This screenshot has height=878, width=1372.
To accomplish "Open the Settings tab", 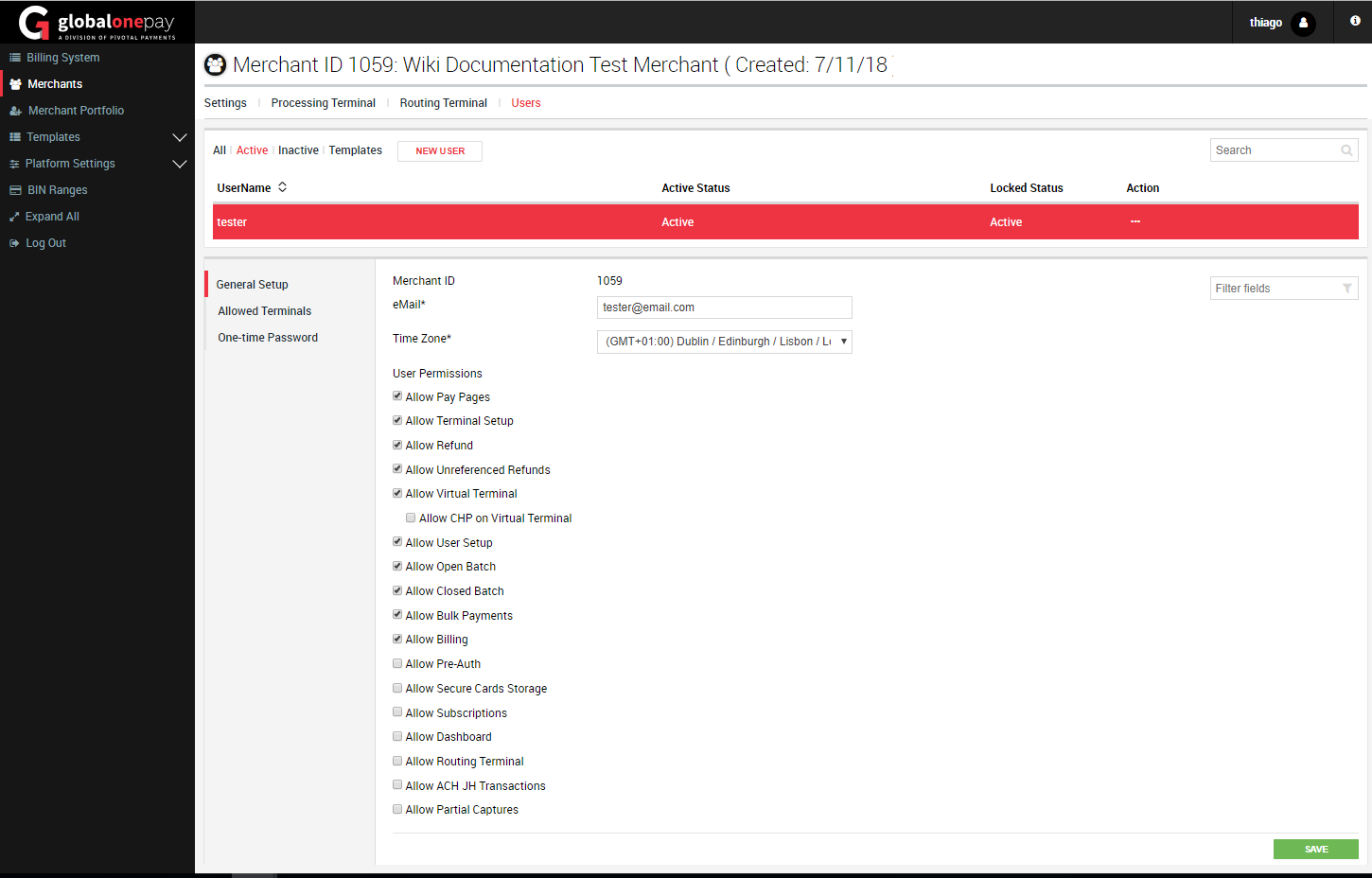I will [x=225, y=103].
